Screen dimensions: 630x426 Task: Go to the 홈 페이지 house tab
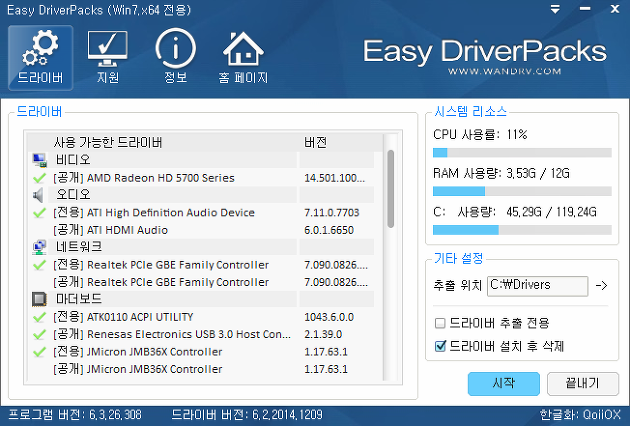tap(243, 57)
